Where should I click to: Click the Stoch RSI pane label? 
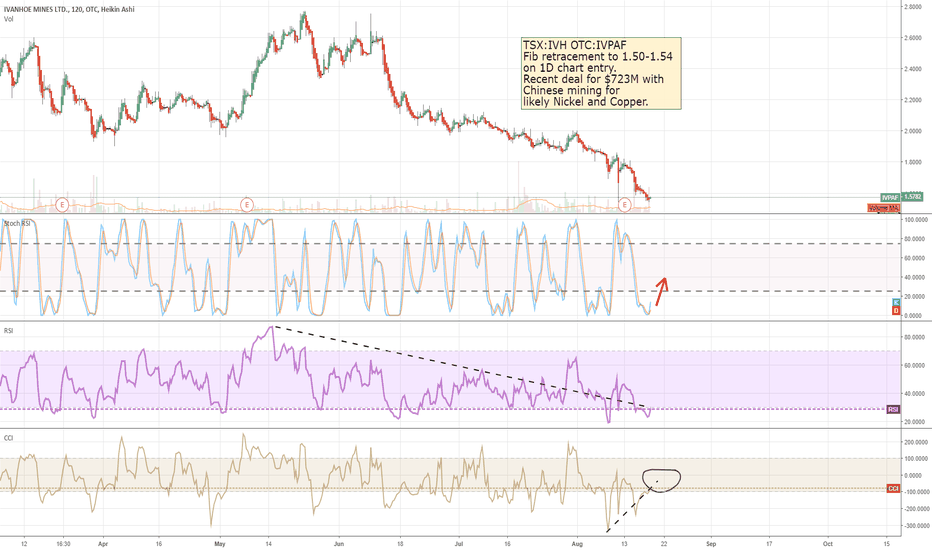coord(17,224)
